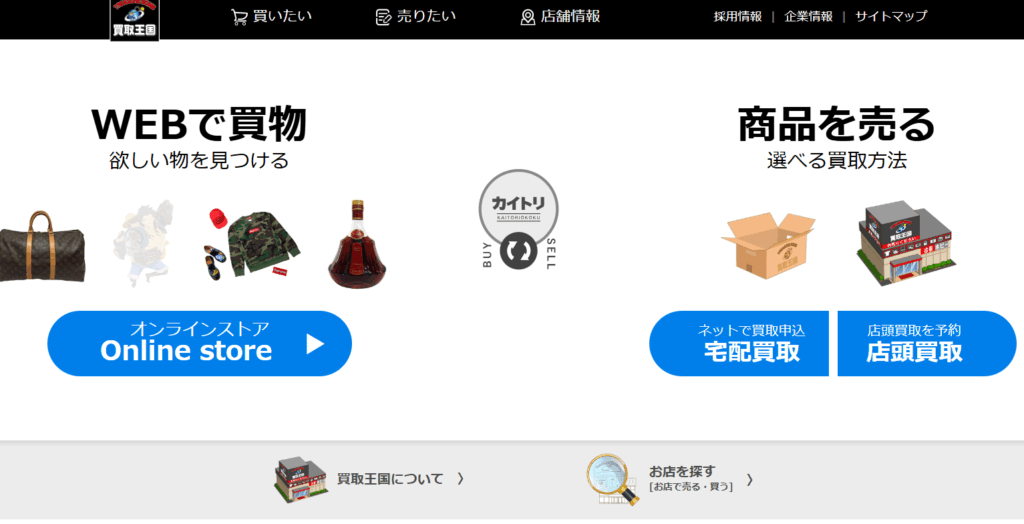
Task: Click the magnifying glass お店を探す icon
Action: click(x=612, y=480)
